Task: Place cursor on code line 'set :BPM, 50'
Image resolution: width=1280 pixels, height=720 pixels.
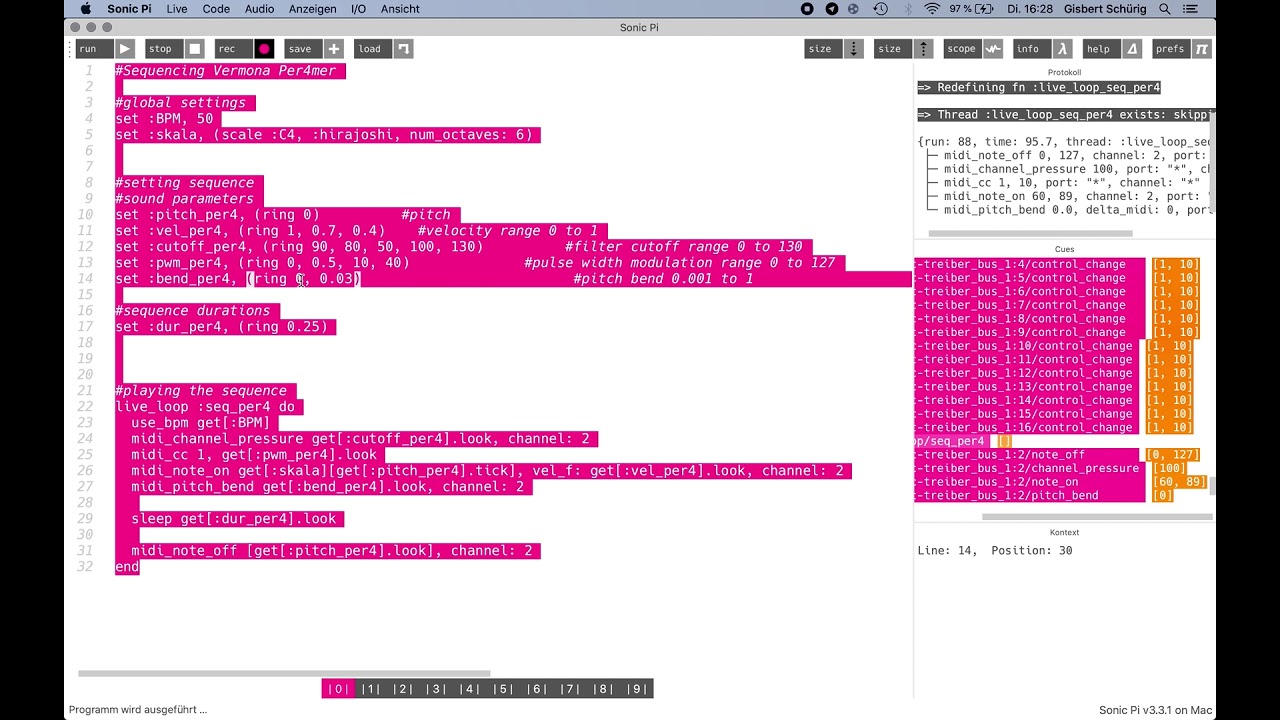Action: [164, 119]
